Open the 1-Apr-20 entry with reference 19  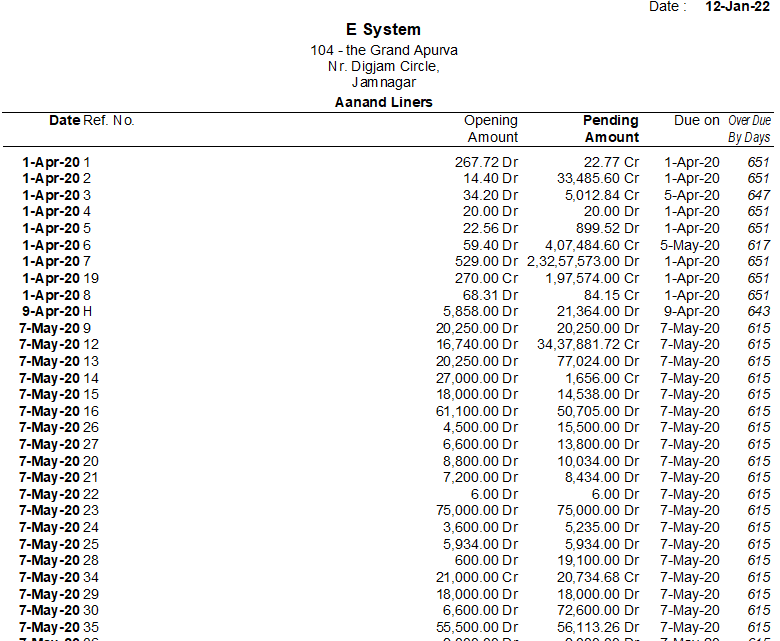(x=60, y=278)
